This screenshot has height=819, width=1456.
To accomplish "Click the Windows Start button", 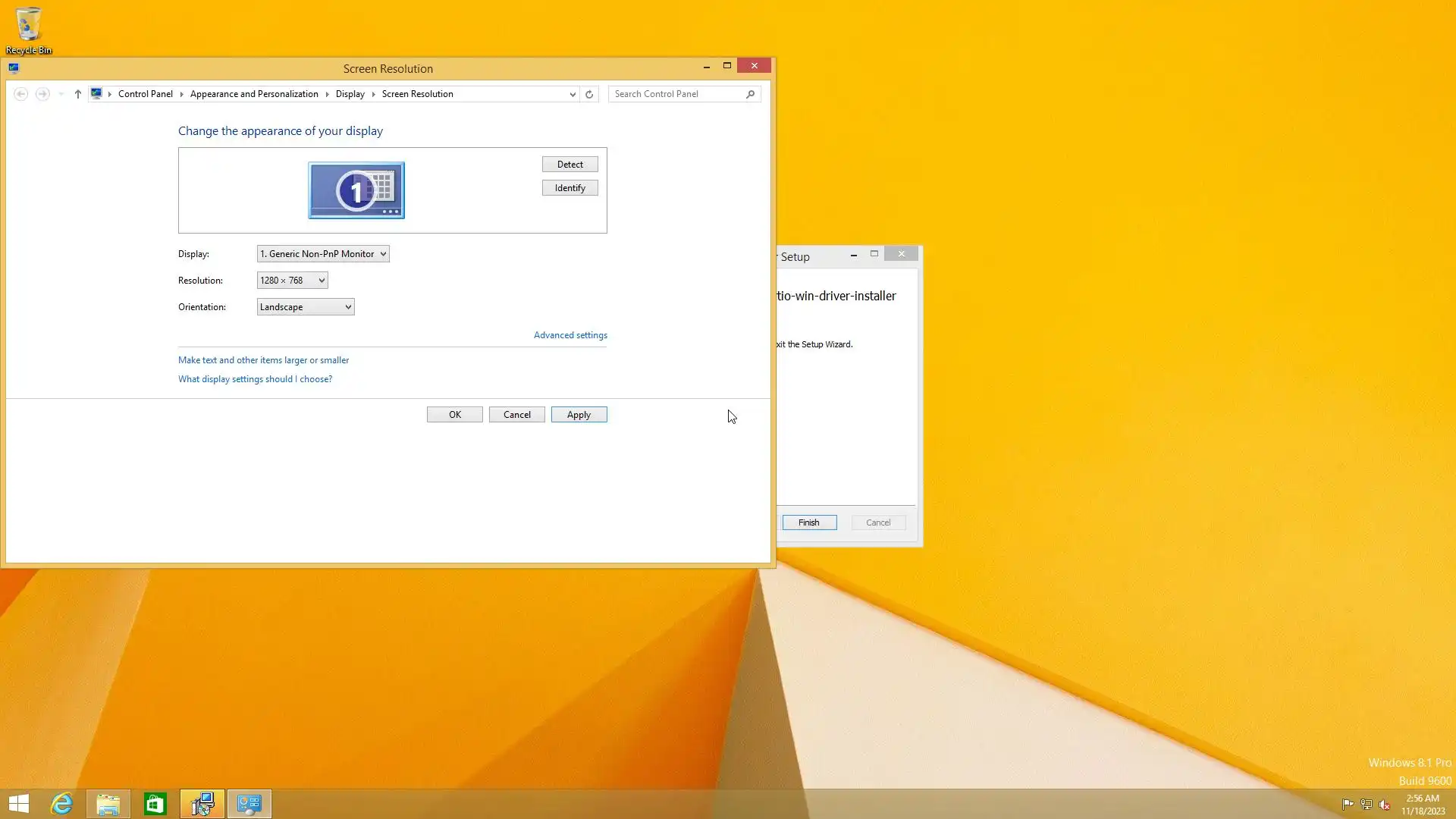I will [x=19, y=804].
